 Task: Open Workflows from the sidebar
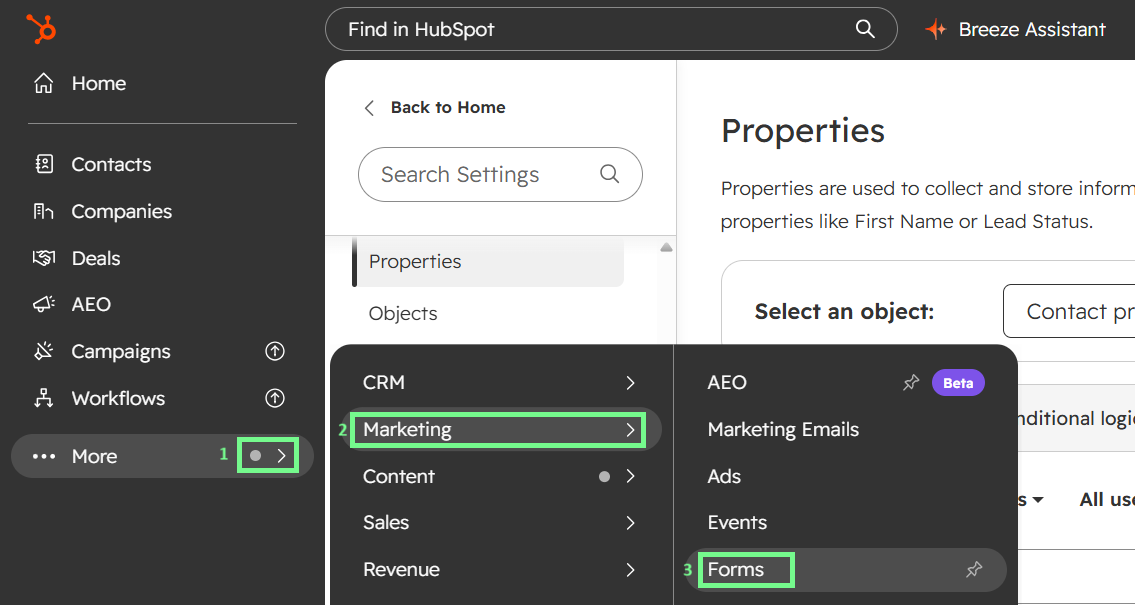tap(118, 398)
